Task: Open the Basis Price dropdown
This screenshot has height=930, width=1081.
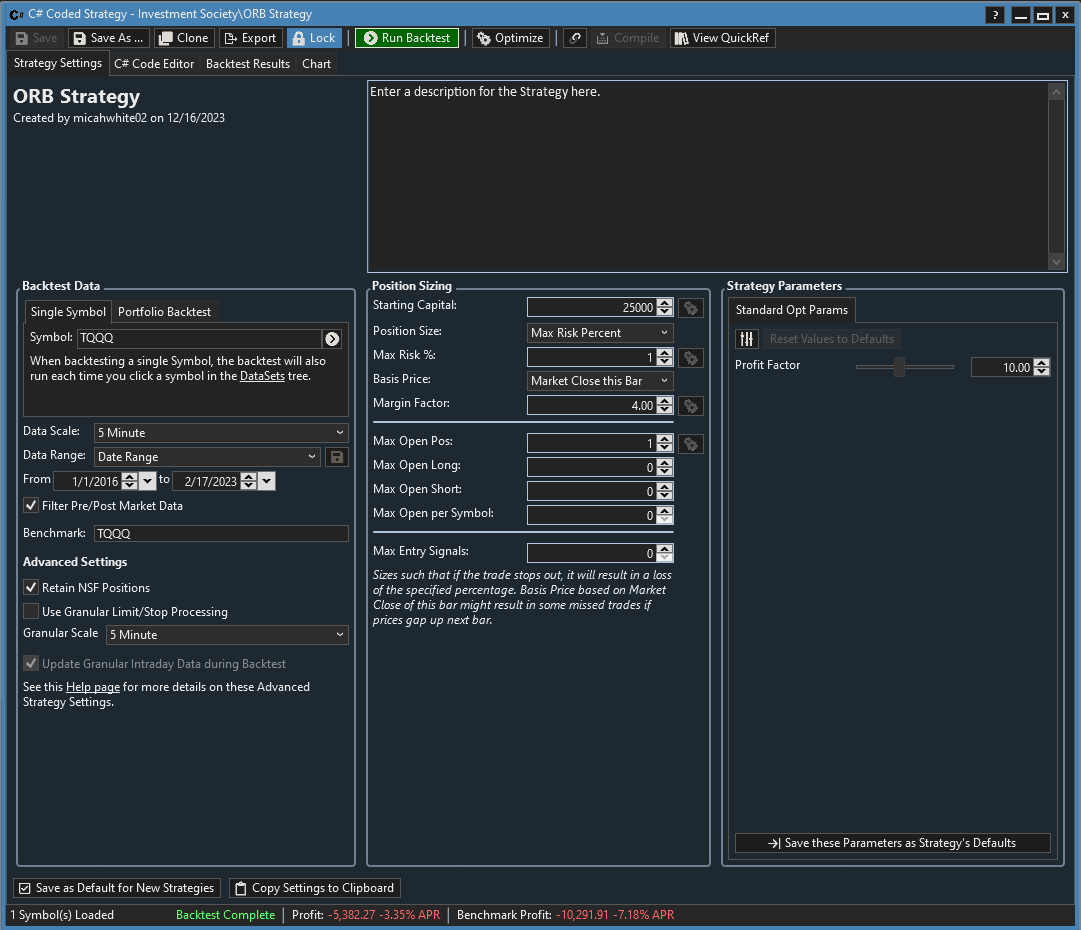Action: click(600, 381)
